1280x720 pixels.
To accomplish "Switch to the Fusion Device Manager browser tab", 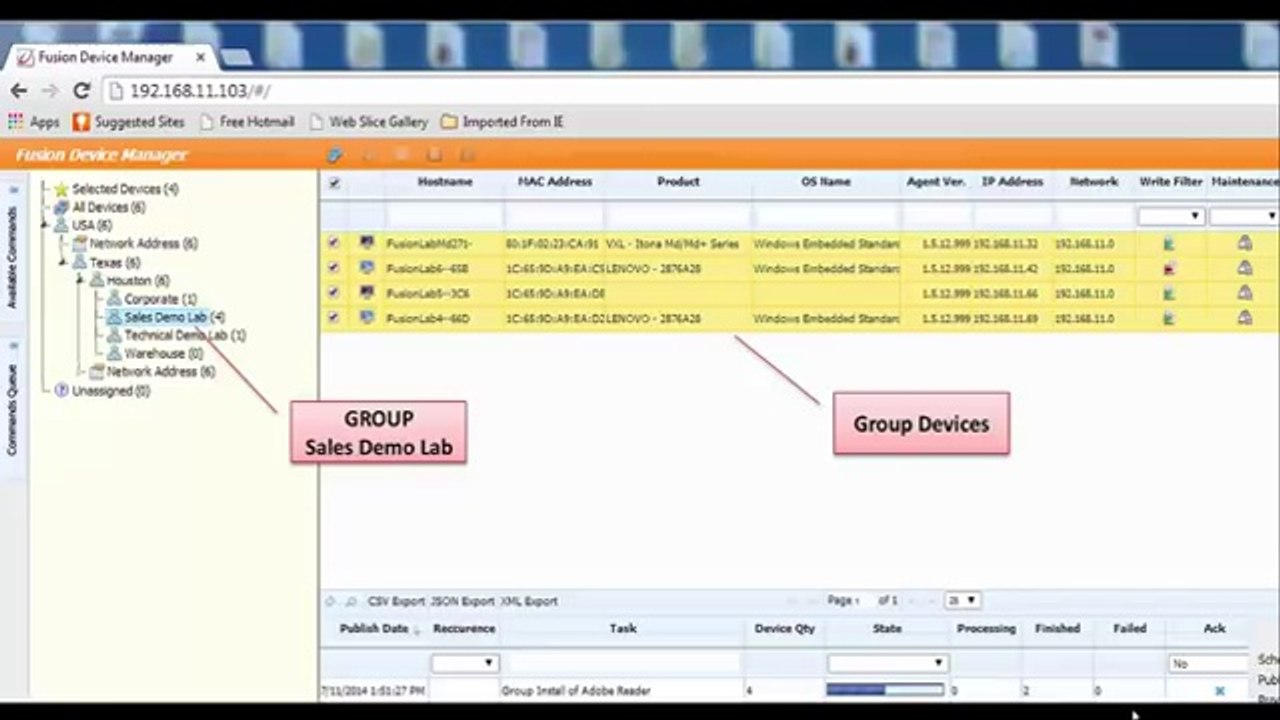I will coord(105,57).
